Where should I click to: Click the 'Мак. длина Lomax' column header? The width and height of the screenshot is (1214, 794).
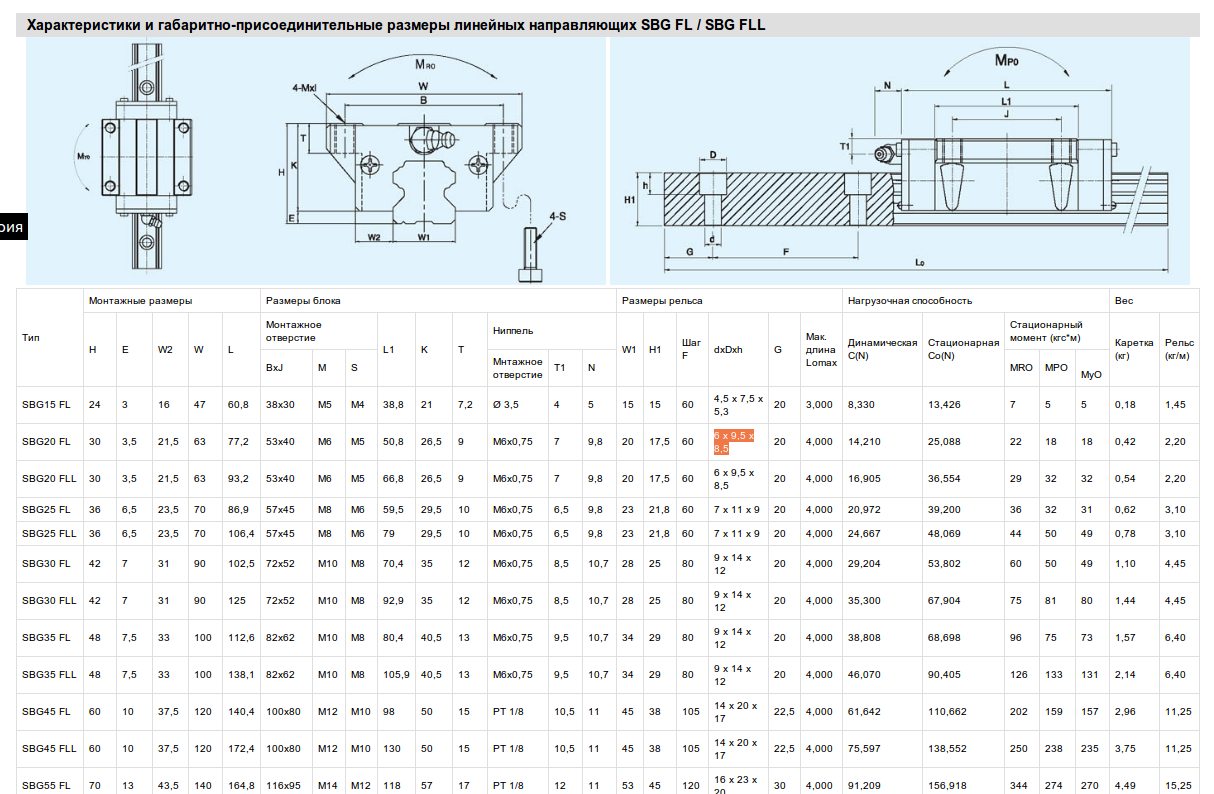tap(820, 349)
